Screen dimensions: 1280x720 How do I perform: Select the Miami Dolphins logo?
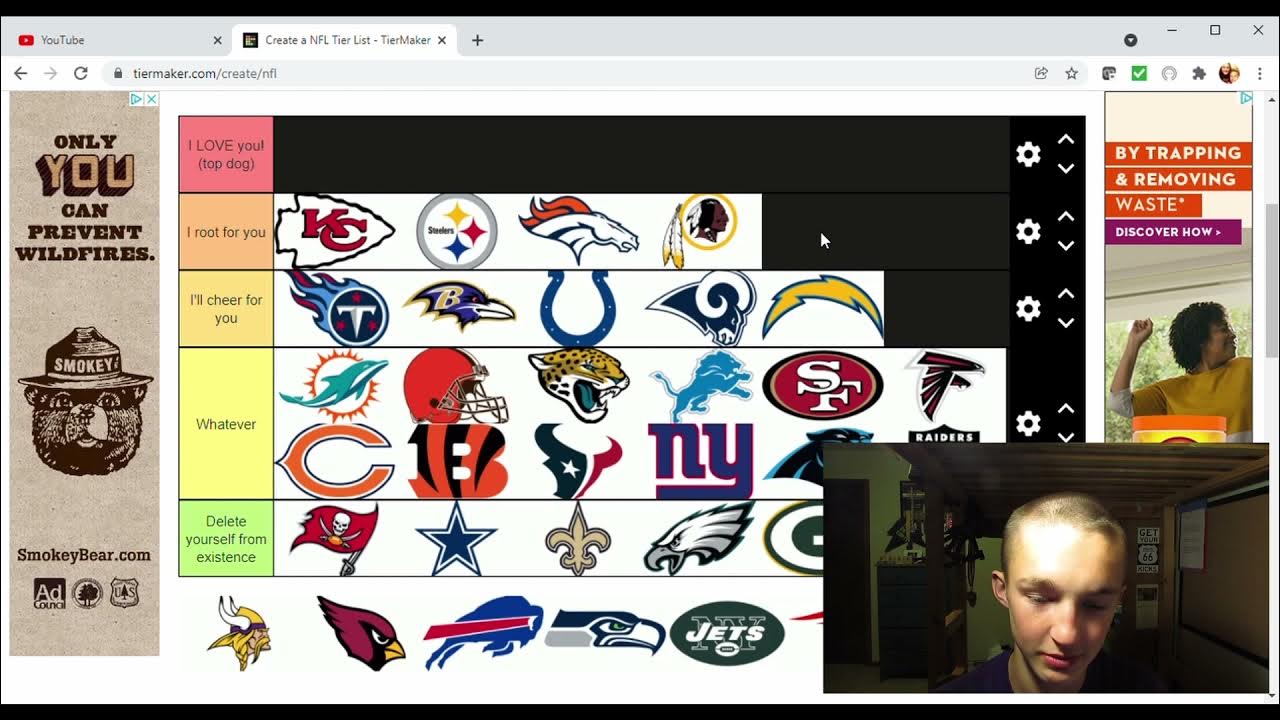pos(333,385)
